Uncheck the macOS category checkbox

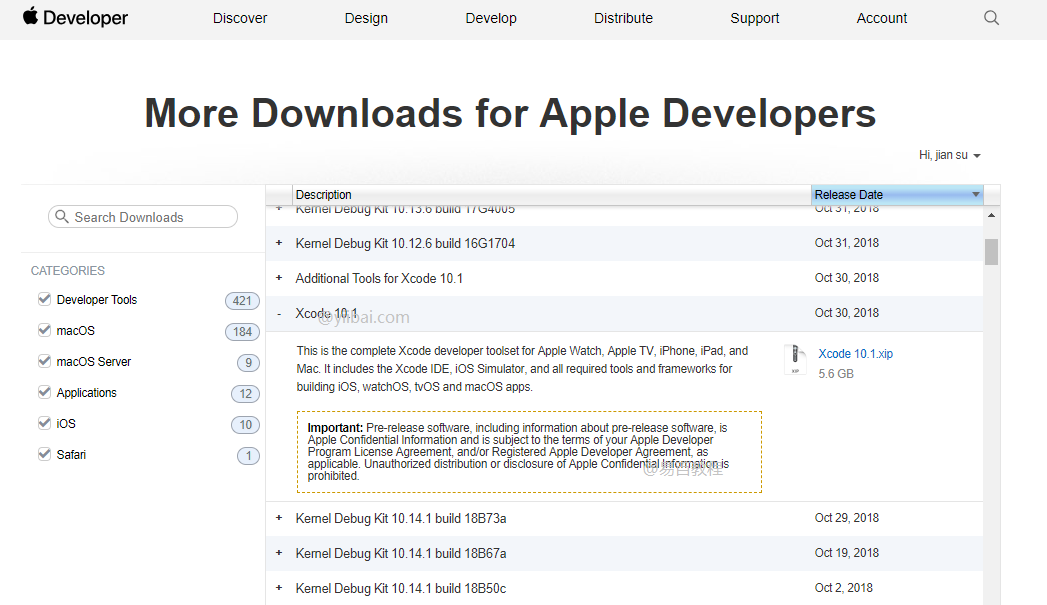45,330
